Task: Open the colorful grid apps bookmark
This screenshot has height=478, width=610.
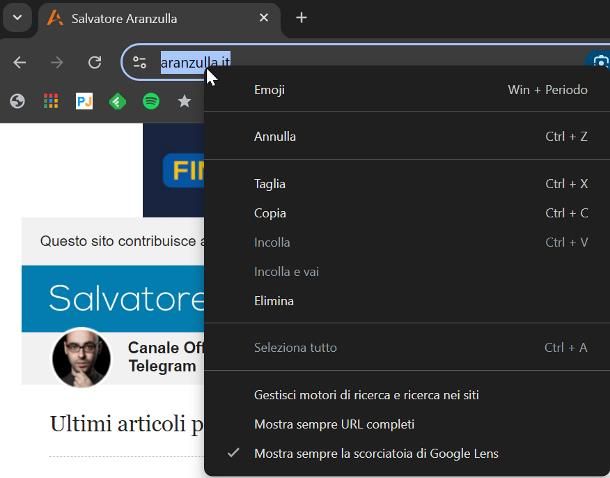Action: [x=51, y=102]
